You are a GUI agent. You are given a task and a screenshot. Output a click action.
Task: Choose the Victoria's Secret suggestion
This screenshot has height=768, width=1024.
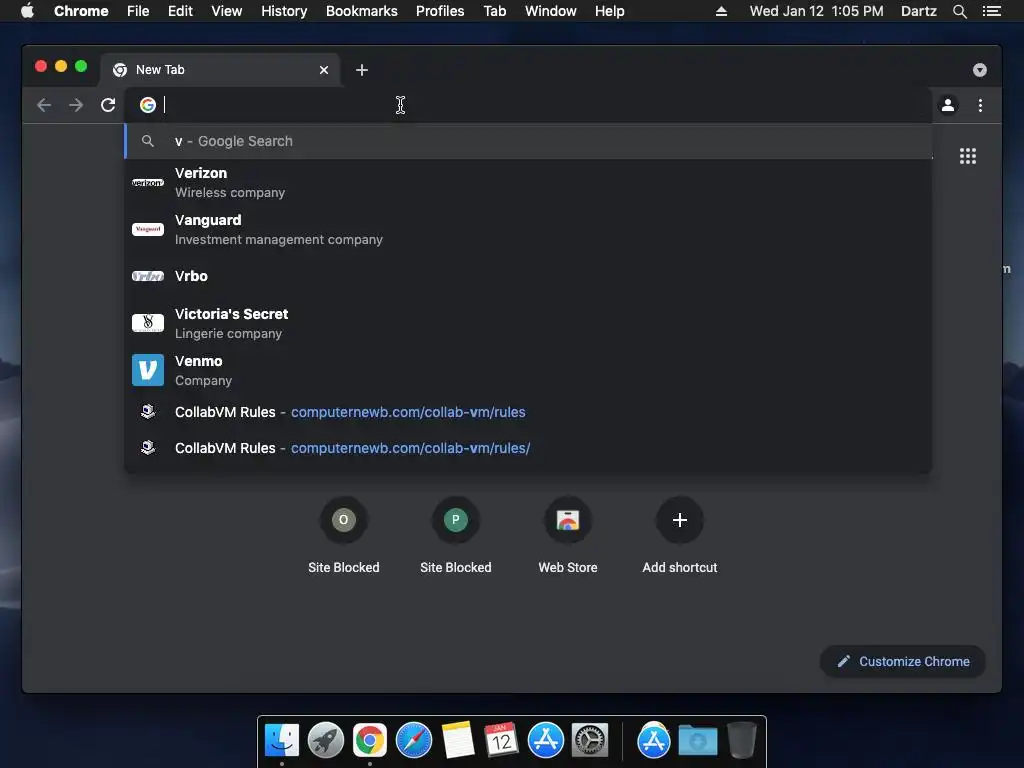point(528,323)
